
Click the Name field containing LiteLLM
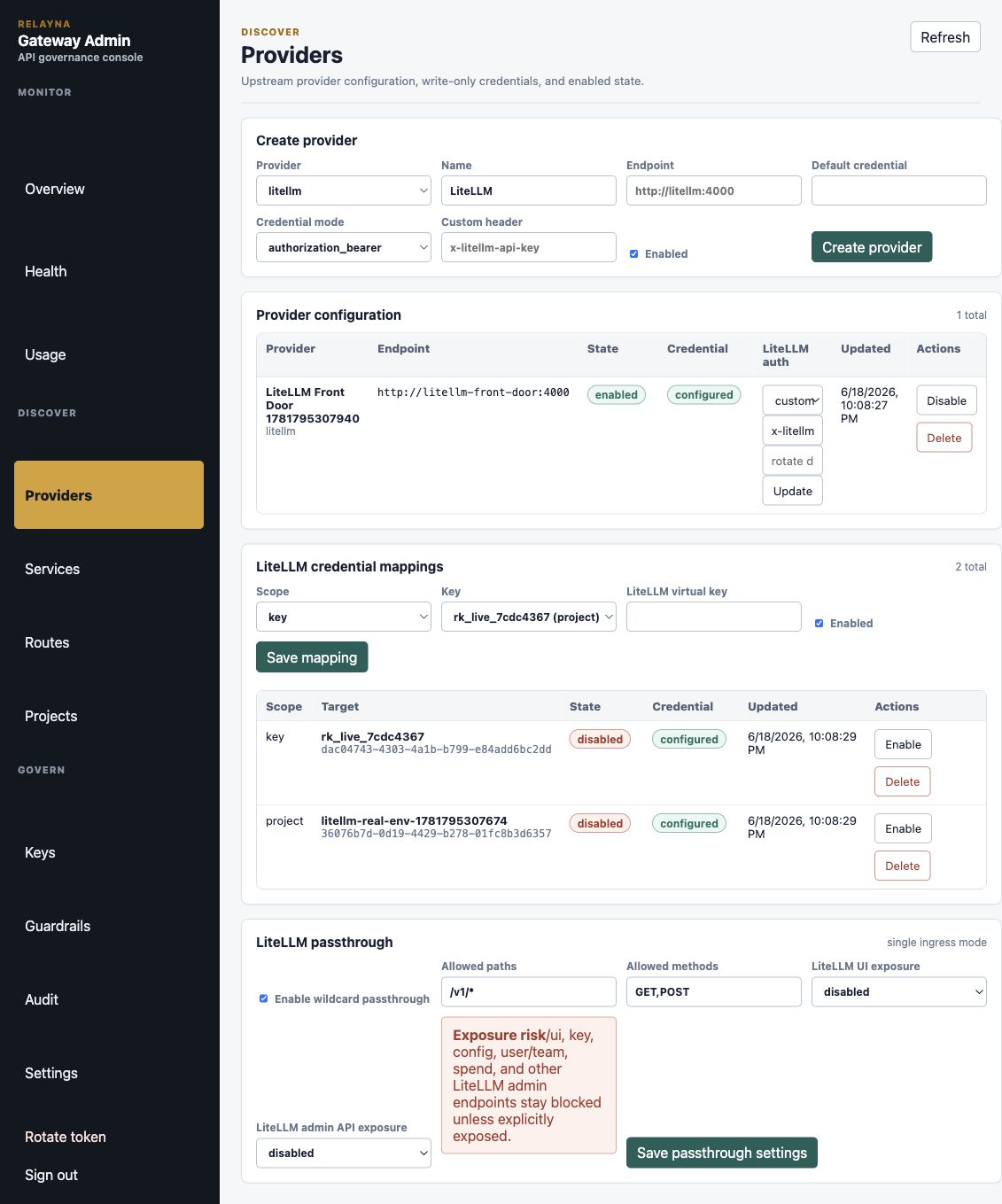(529, 190)
